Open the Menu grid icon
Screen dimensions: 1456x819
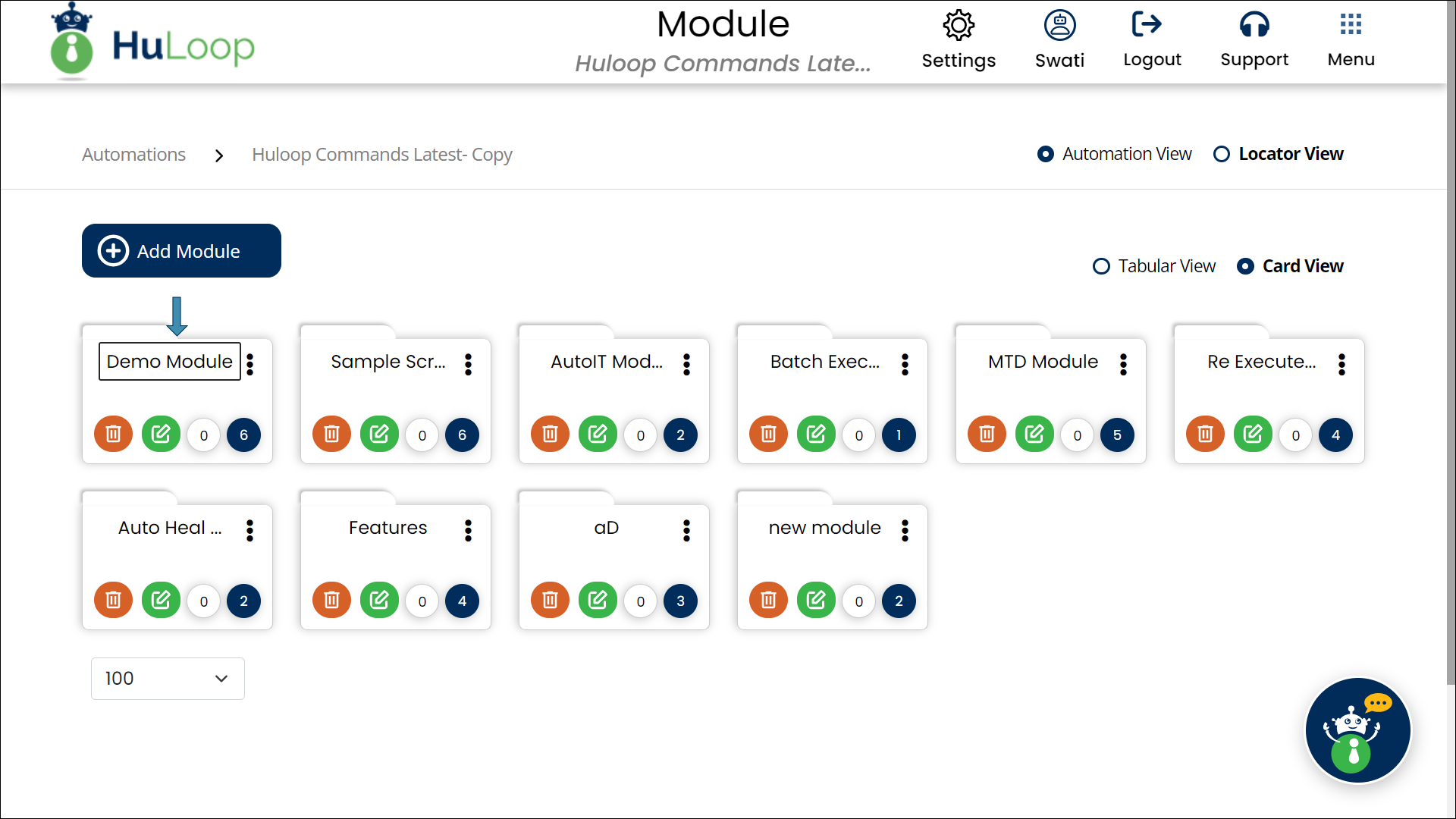pos(1351,24)
